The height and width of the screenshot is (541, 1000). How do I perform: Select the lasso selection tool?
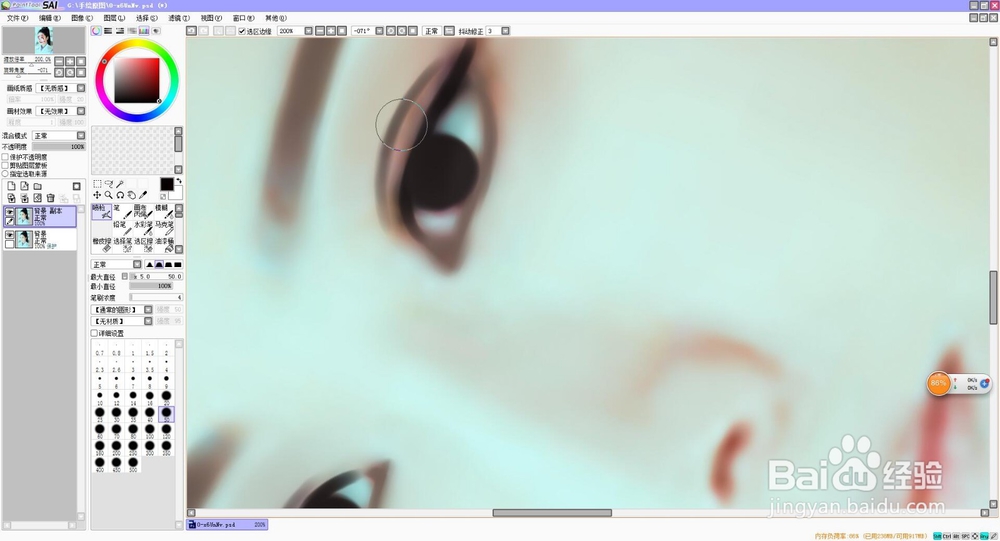[x=108, y=184]
